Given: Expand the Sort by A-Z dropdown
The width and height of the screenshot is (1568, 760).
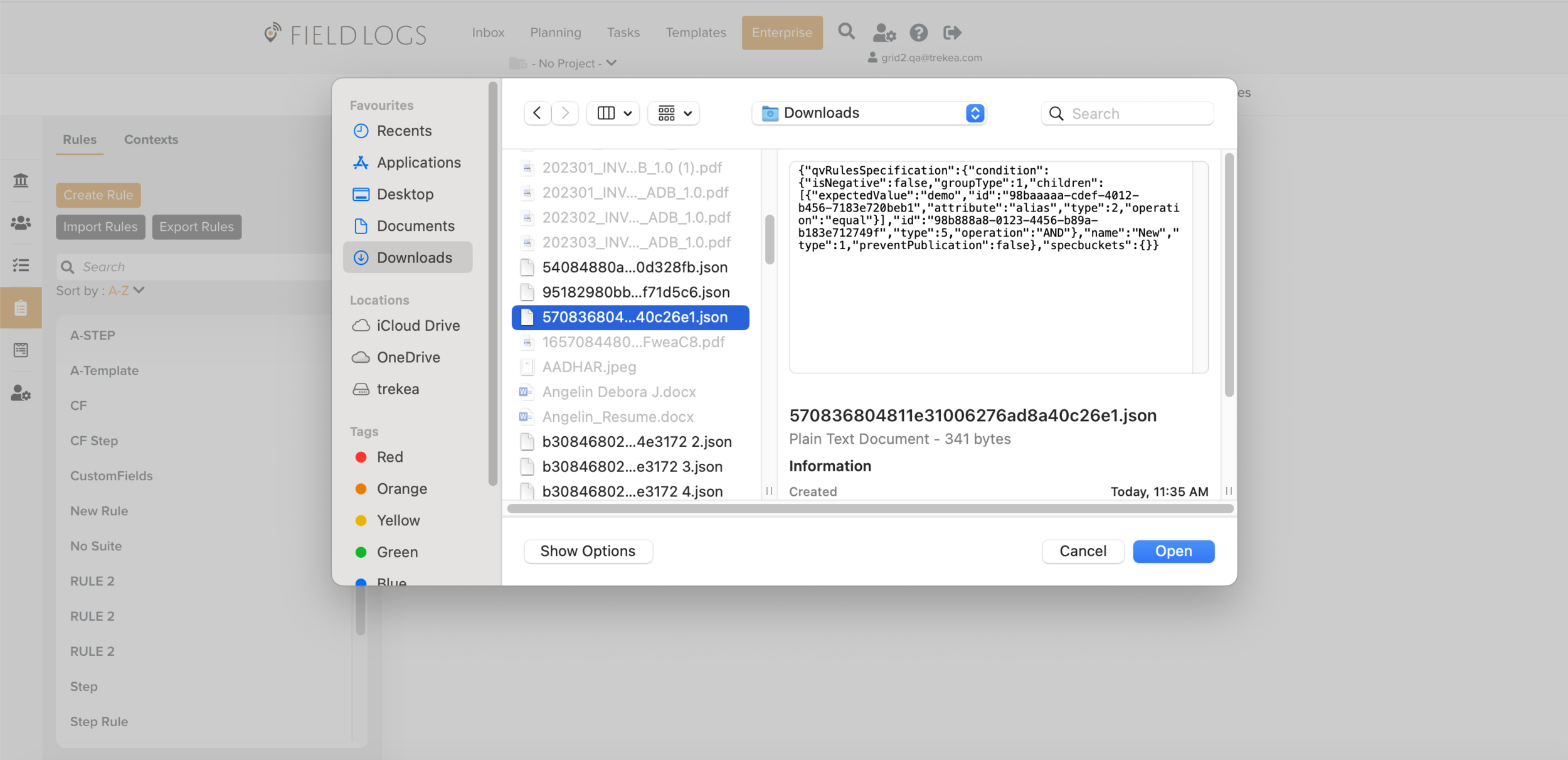Looking at the screenshot, I should 126,291.
